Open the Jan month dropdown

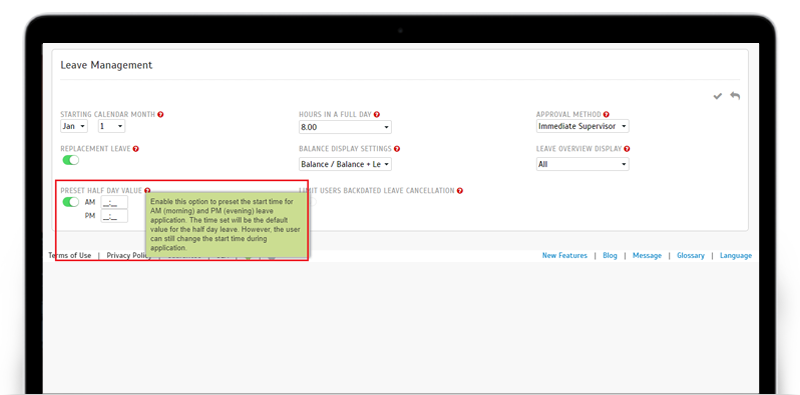pos(74,126)
